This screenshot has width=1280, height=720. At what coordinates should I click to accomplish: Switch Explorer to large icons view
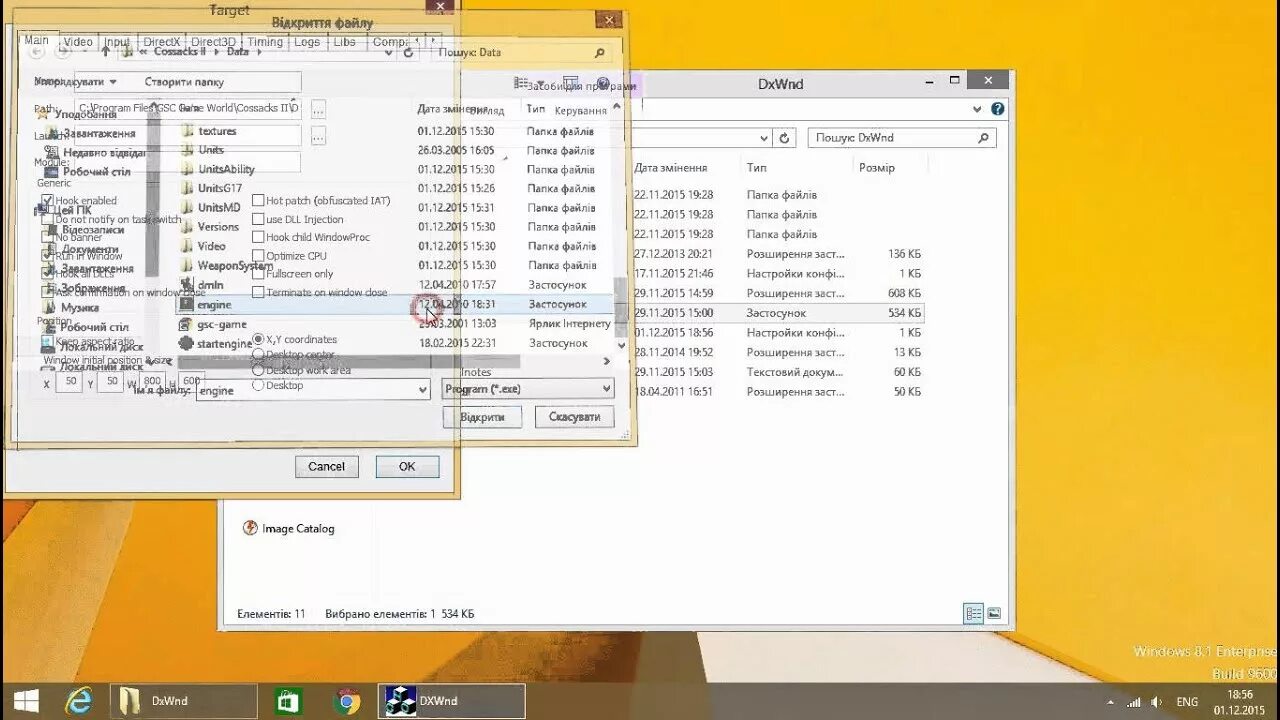[x=994, y=613]
